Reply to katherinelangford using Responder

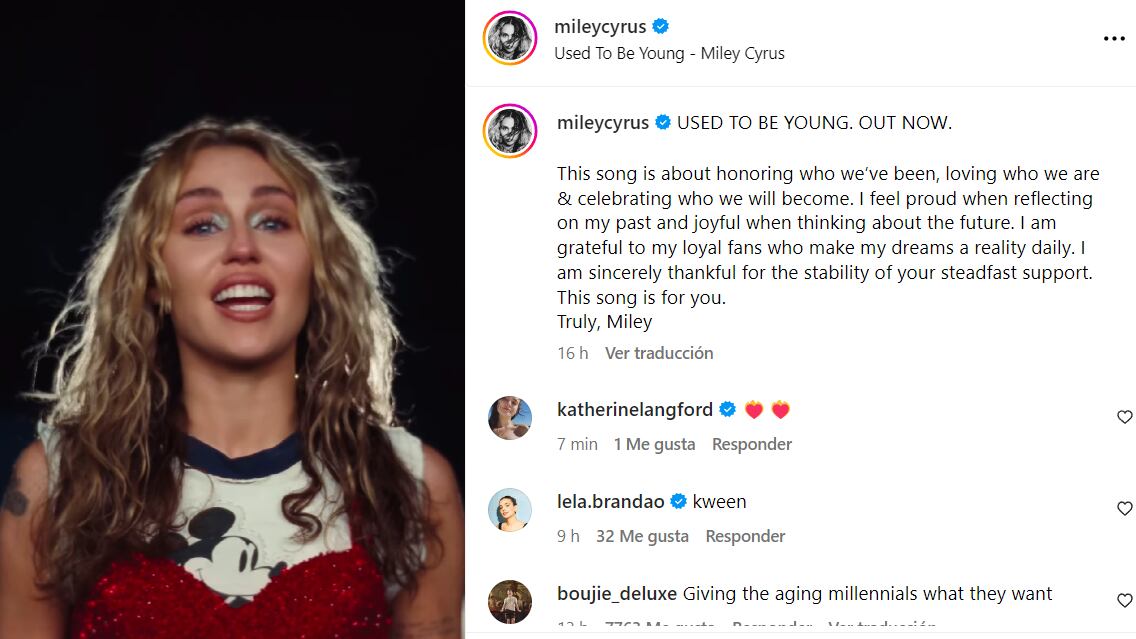751,443
